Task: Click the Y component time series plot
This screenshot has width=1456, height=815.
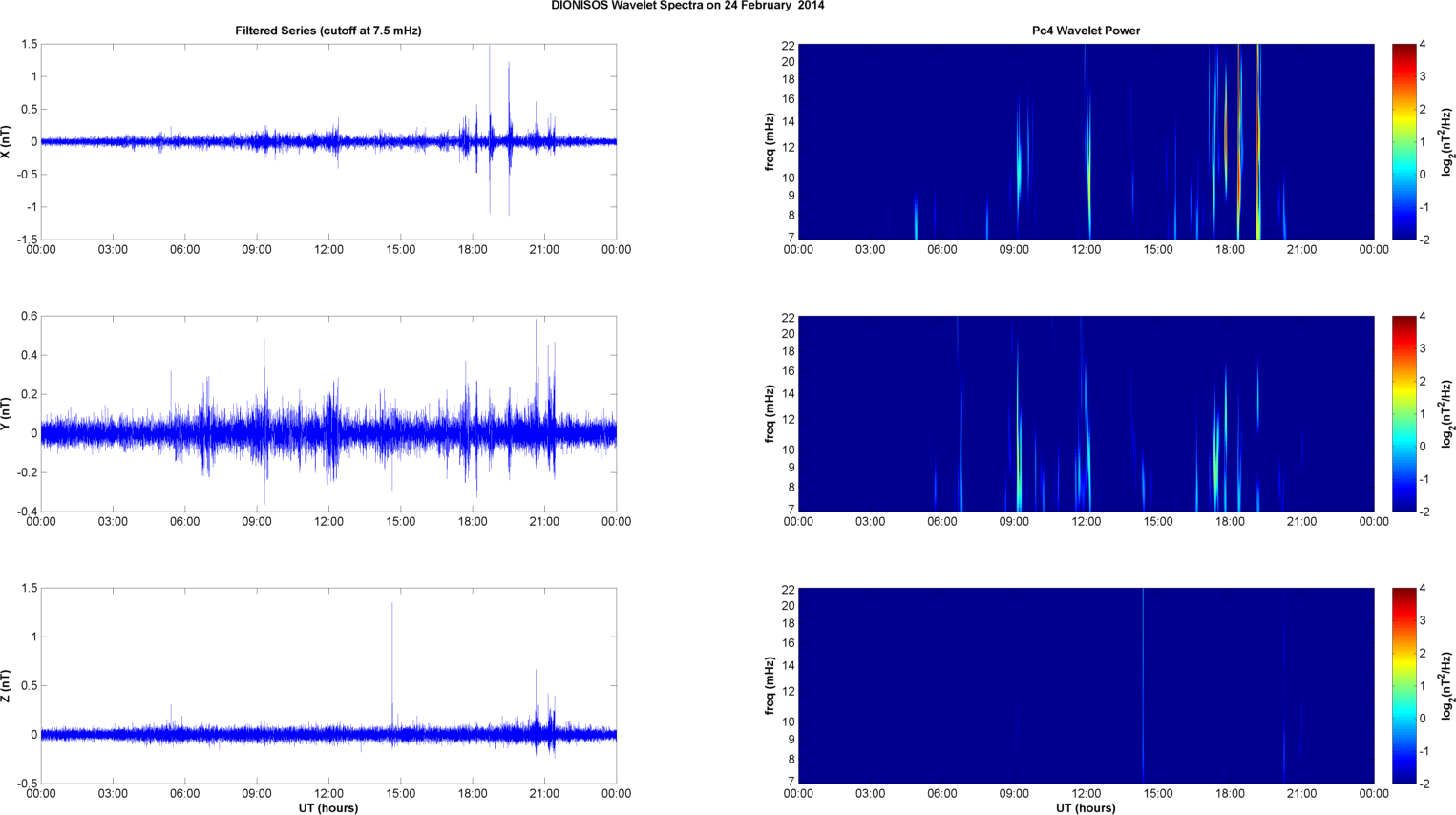Action: click(x=328, y=413)
